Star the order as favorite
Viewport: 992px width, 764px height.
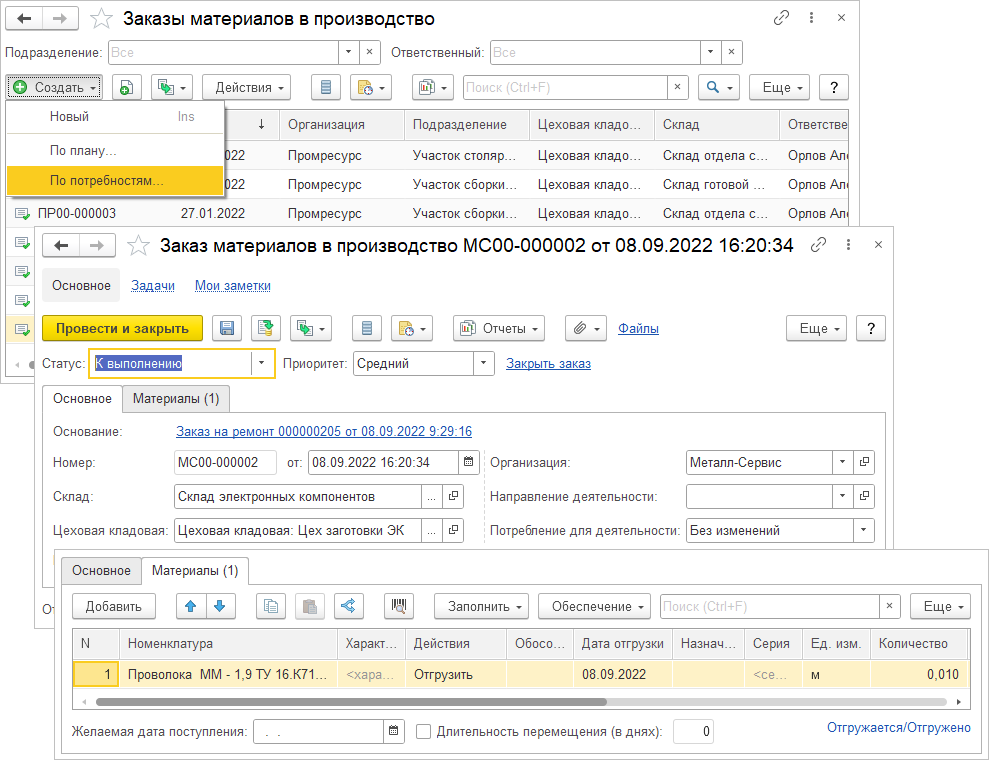coord(140,245)
